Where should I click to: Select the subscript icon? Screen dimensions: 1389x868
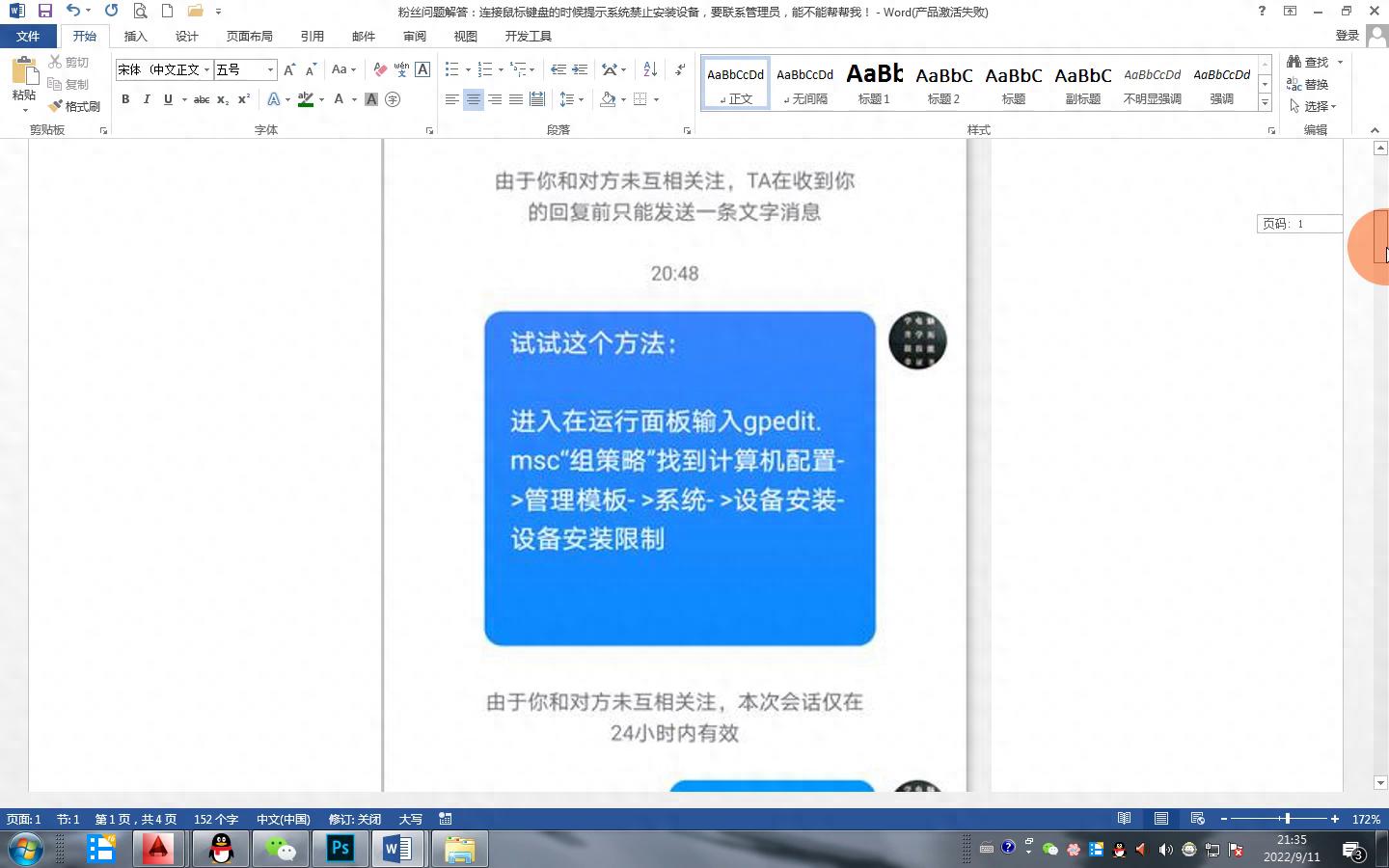pos(223,99)
